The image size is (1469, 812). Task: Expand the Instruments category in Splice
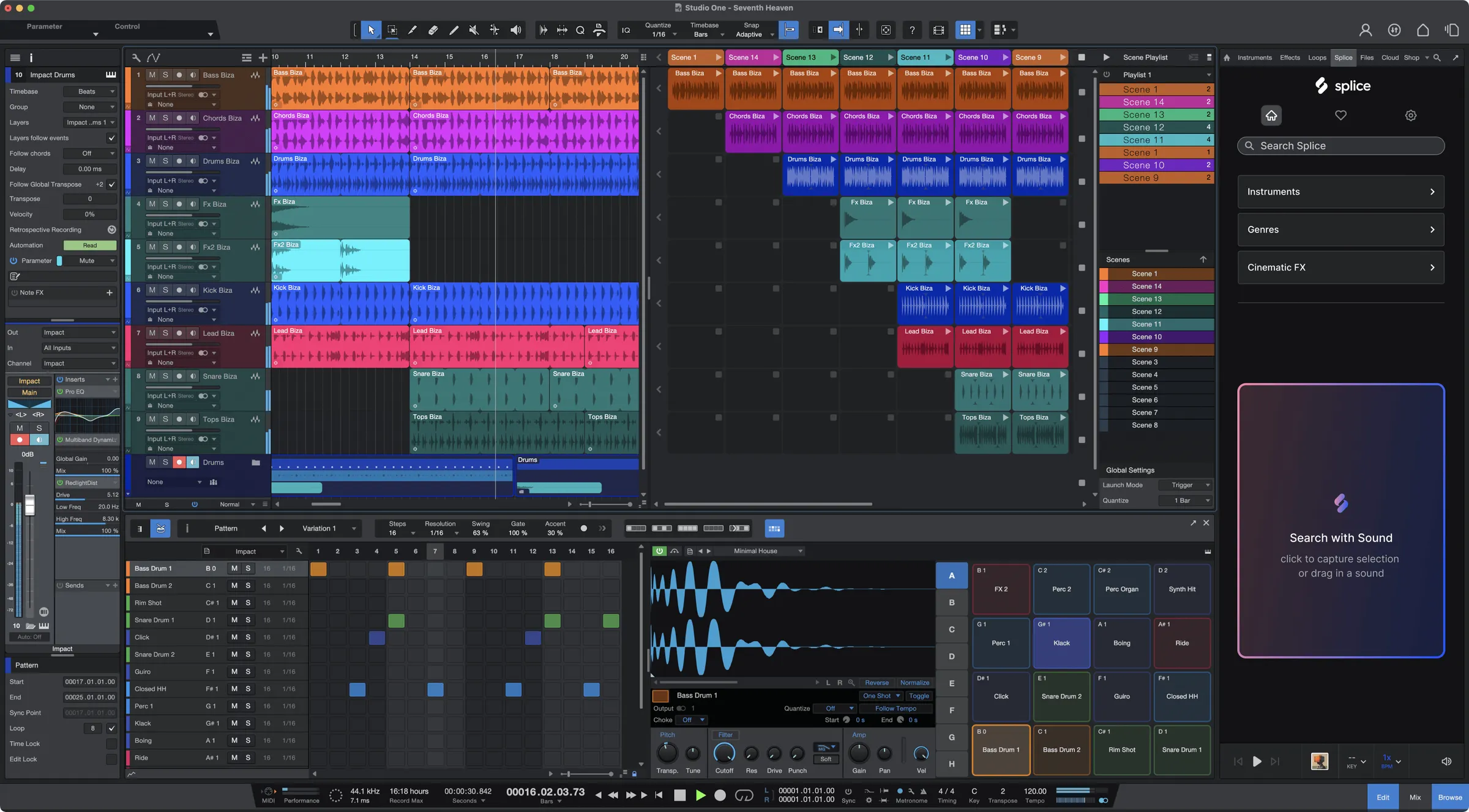1340,192
